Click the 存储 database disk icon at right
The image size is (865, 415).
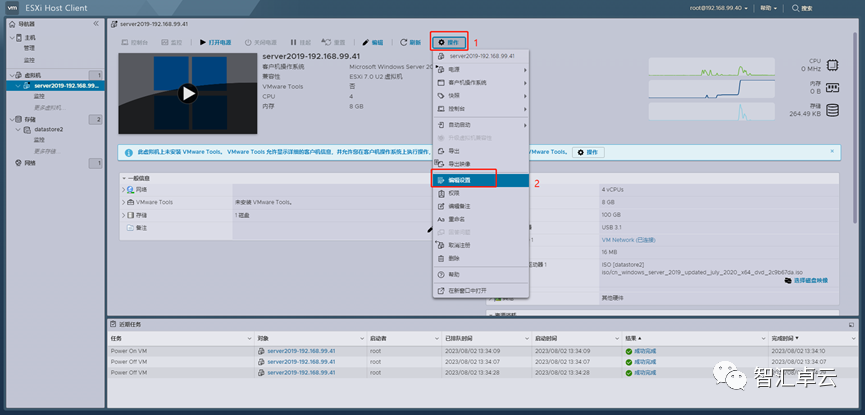click(832, 110)
